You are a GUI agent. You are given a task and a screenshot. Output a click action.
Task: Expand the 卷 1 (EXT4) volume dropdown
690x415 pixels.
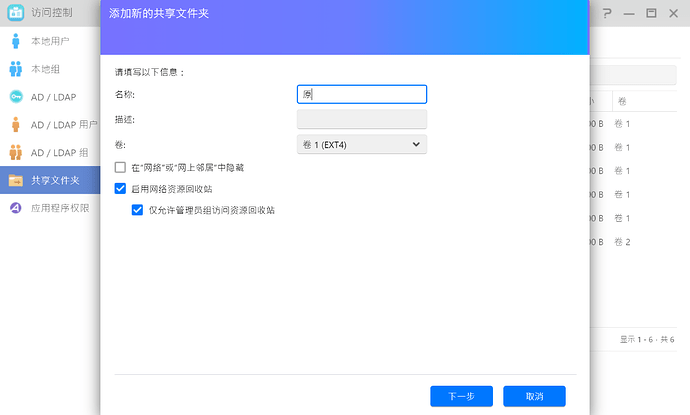pos(362,145)
